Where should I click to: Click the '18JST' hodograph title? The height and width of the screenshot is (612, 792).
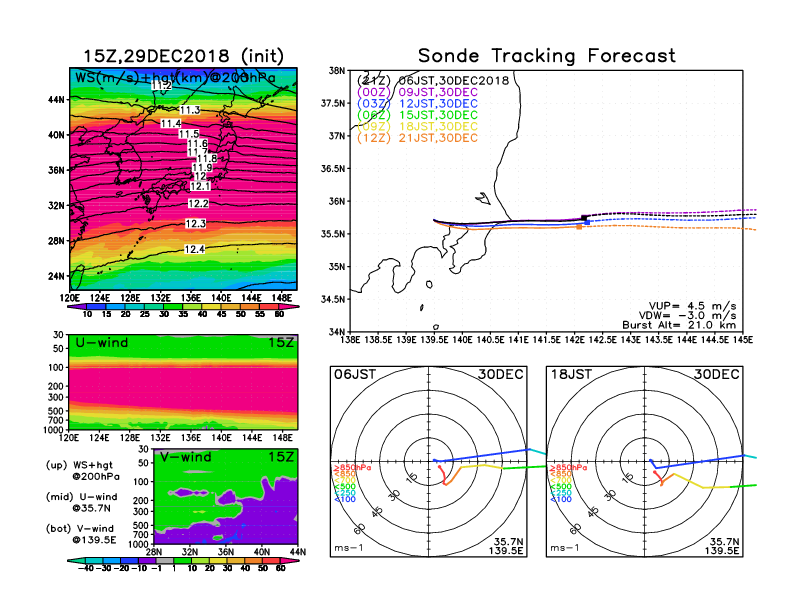point(571,375)
